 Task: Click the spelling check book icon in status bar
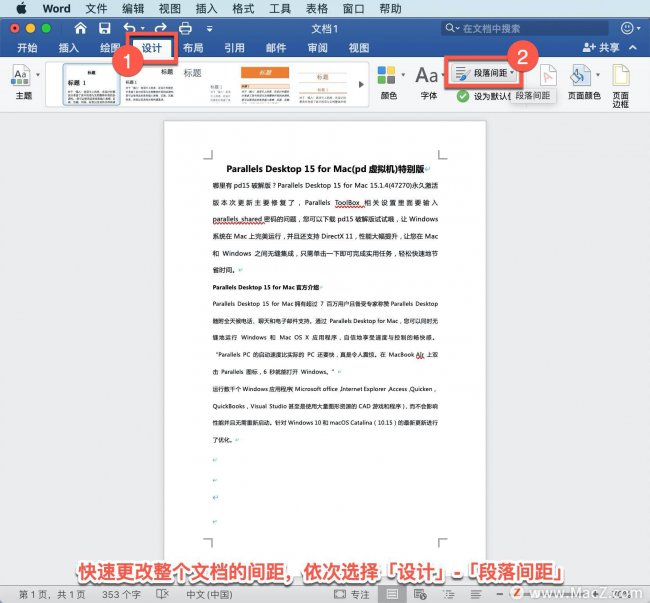(162, 594)
